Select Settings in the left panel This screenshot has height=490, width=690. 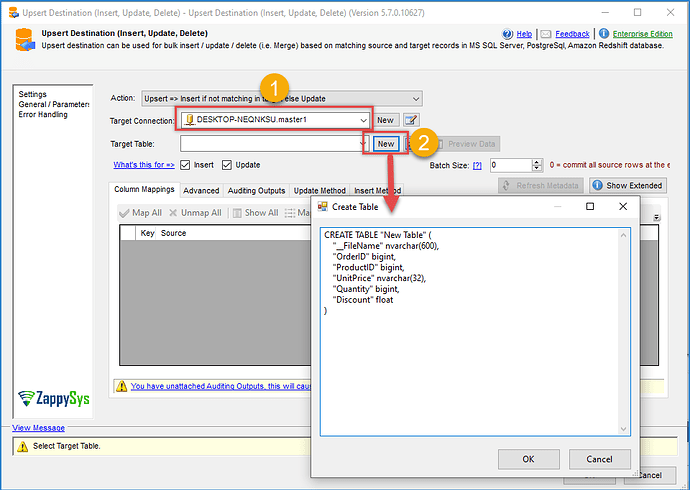pyautogui.click(x=33, y=94)
